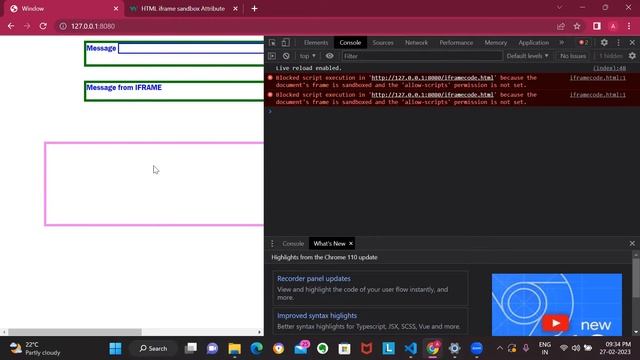This screenshot has width=640, height=360.
Task: Open the Default levels dropdown
Action: pos(527,56)
